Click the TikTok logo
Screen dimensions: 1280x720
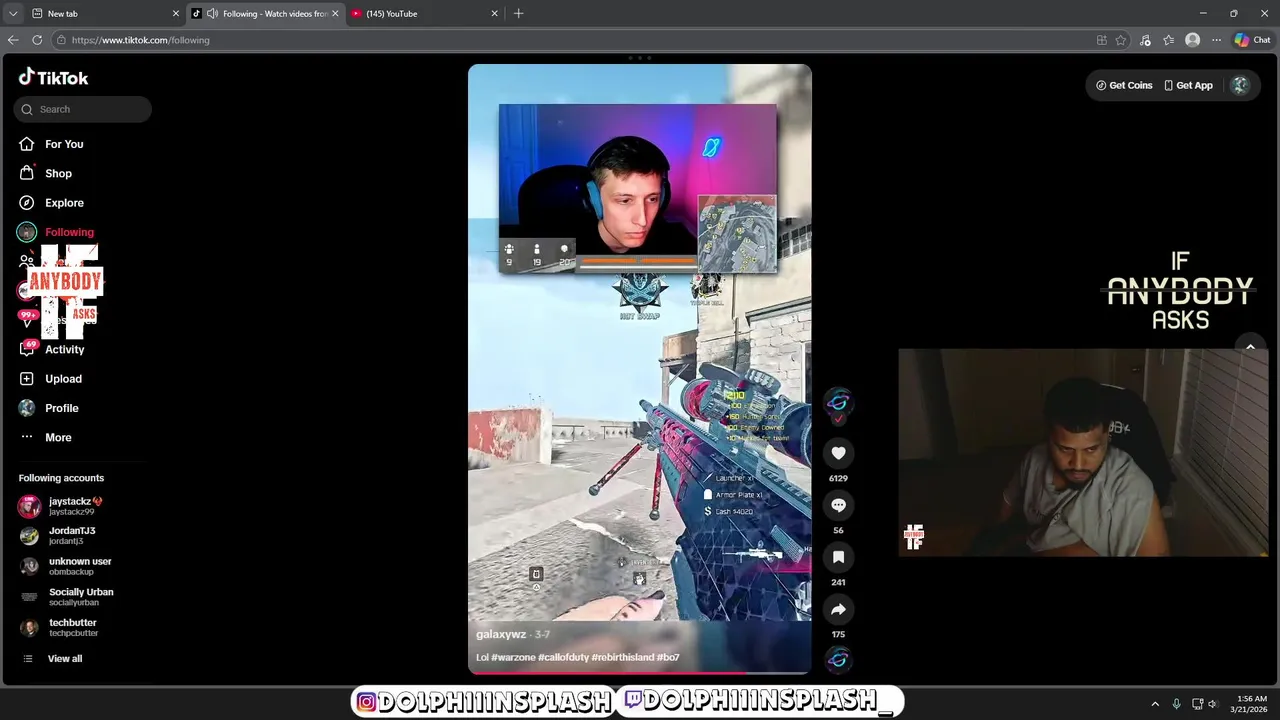point(53,78)
